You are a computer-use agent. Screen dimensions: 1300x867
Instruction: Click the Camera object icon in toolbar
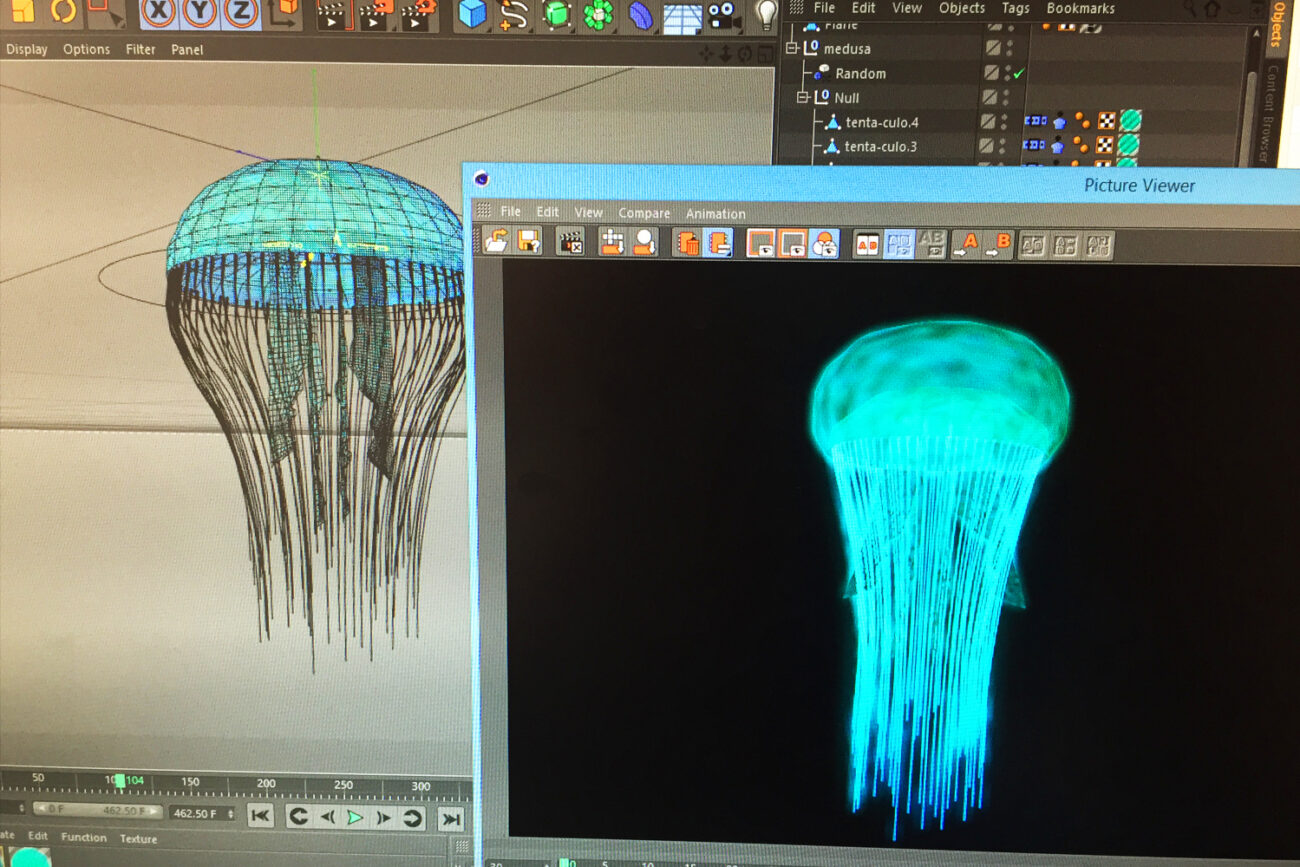(x=722, y=14)
